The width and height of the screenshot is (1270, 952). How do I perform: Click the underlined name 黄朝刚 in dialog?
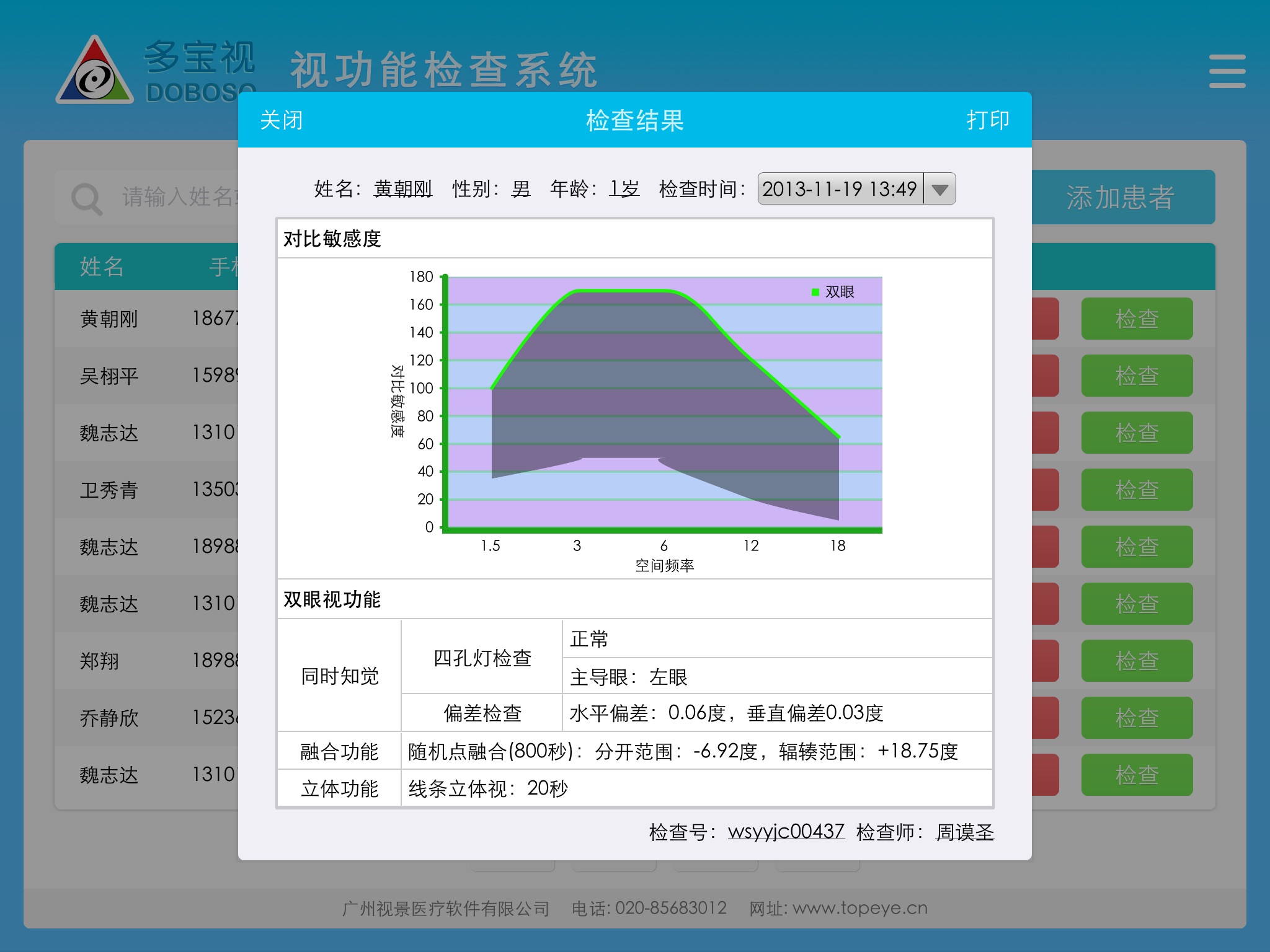403,188
